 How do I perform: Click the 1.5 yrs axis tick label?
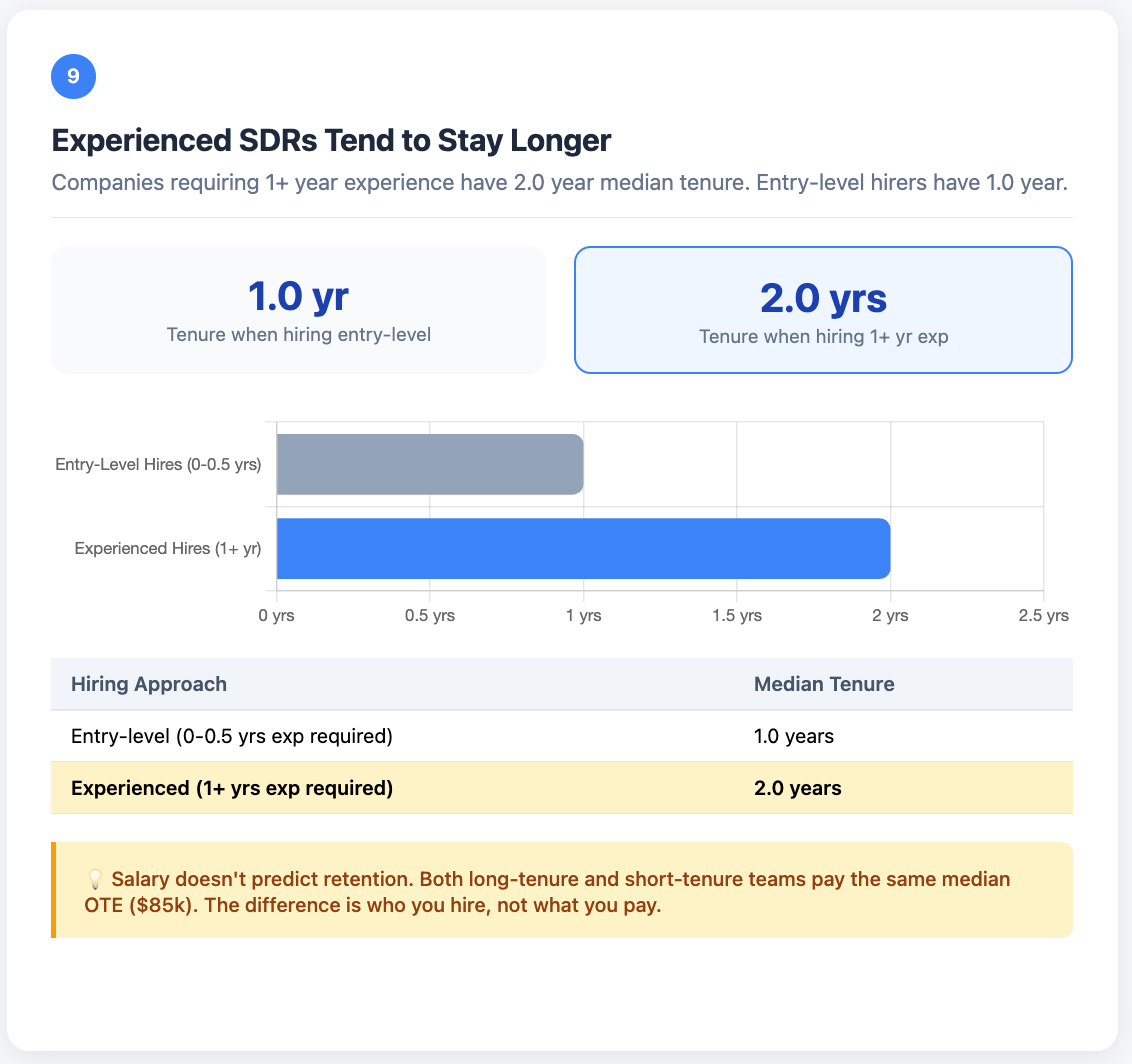point(737,615)
